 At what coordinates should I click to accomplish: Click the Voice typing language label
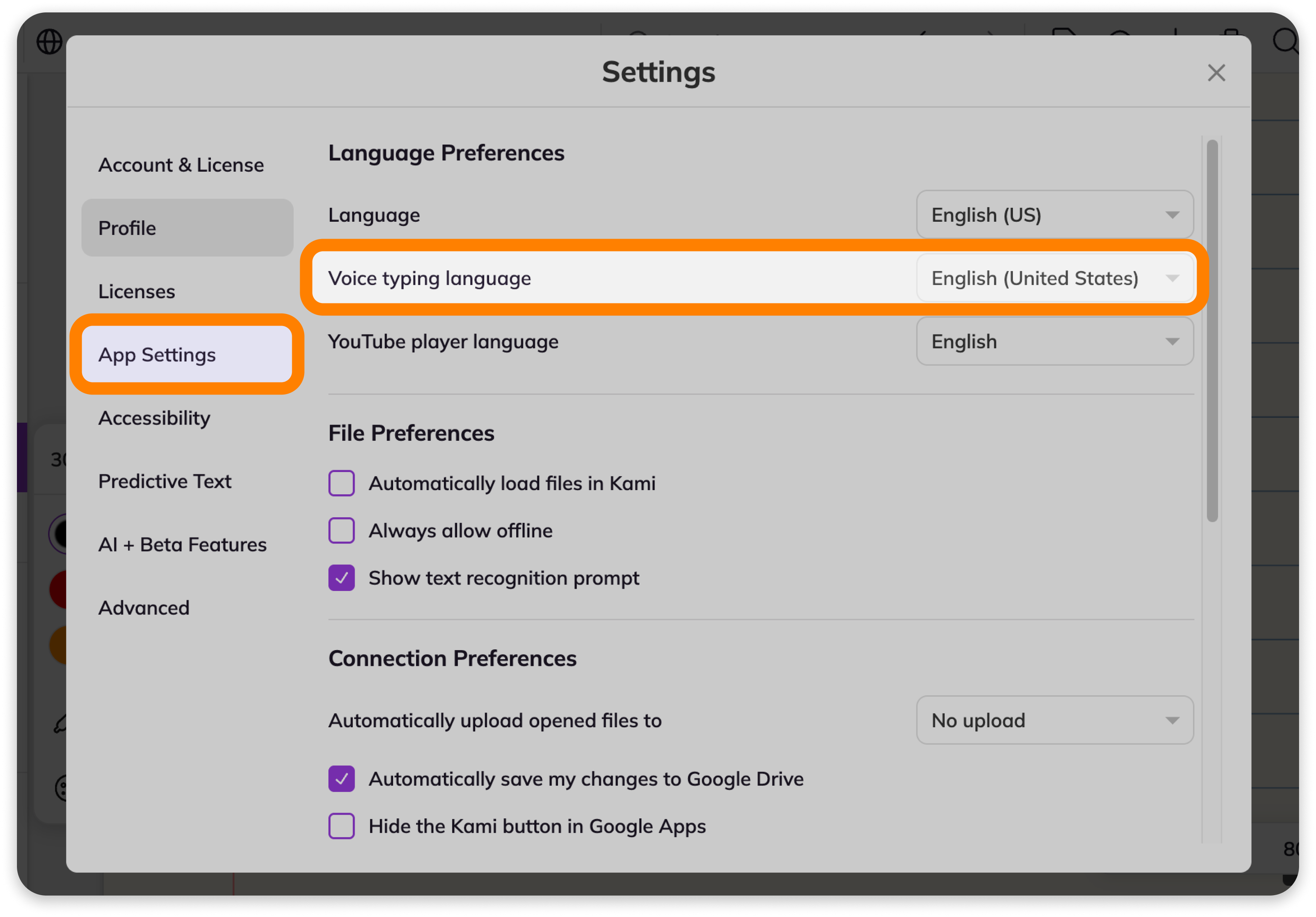click(429, 279)
